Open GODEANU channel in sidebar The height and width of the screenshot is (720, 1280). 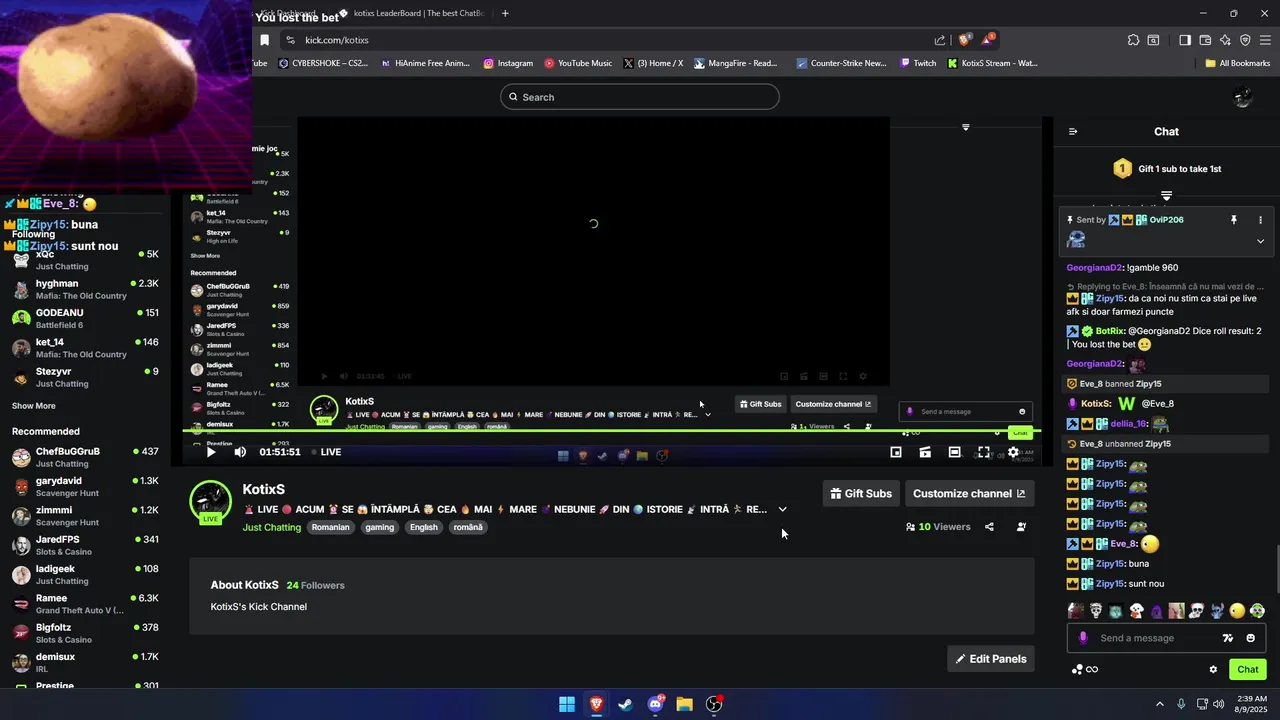point(85,318)
